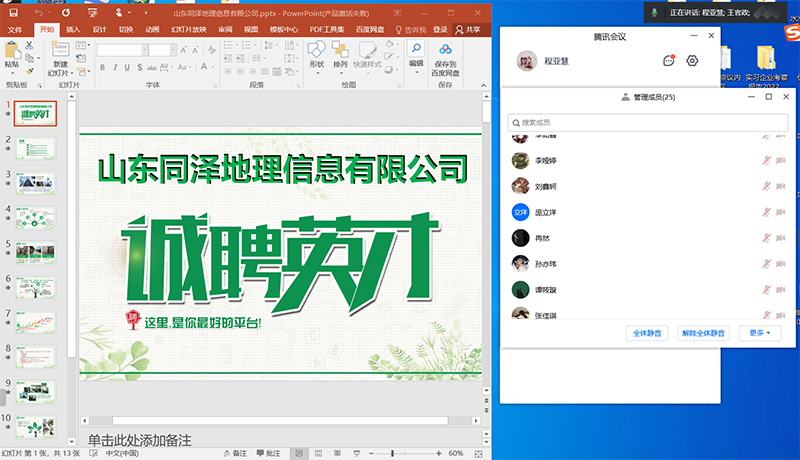This screenshot has width=800, height=460.
Task: Open Tencent Meeting settings gear icon
Action: pyautogui.click(x=692, y=61)
